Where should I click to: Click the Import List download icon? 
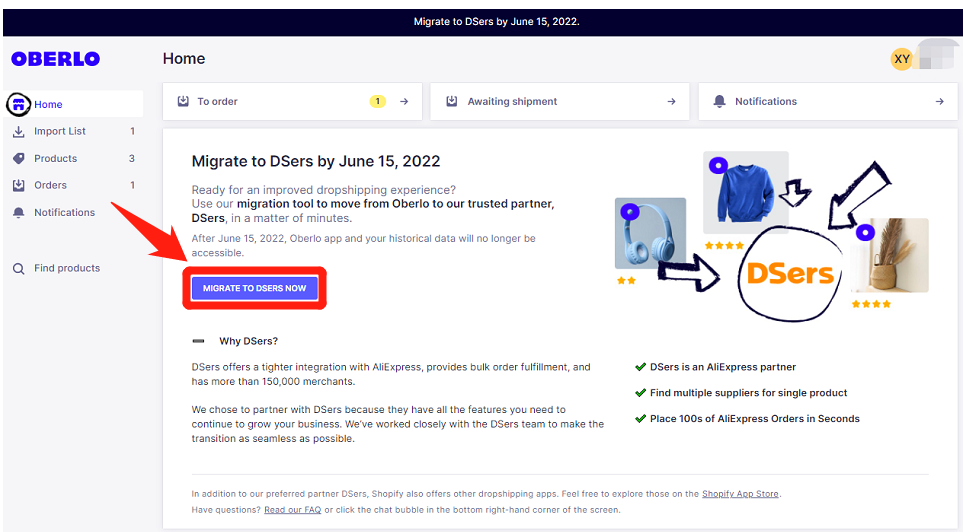18,132
